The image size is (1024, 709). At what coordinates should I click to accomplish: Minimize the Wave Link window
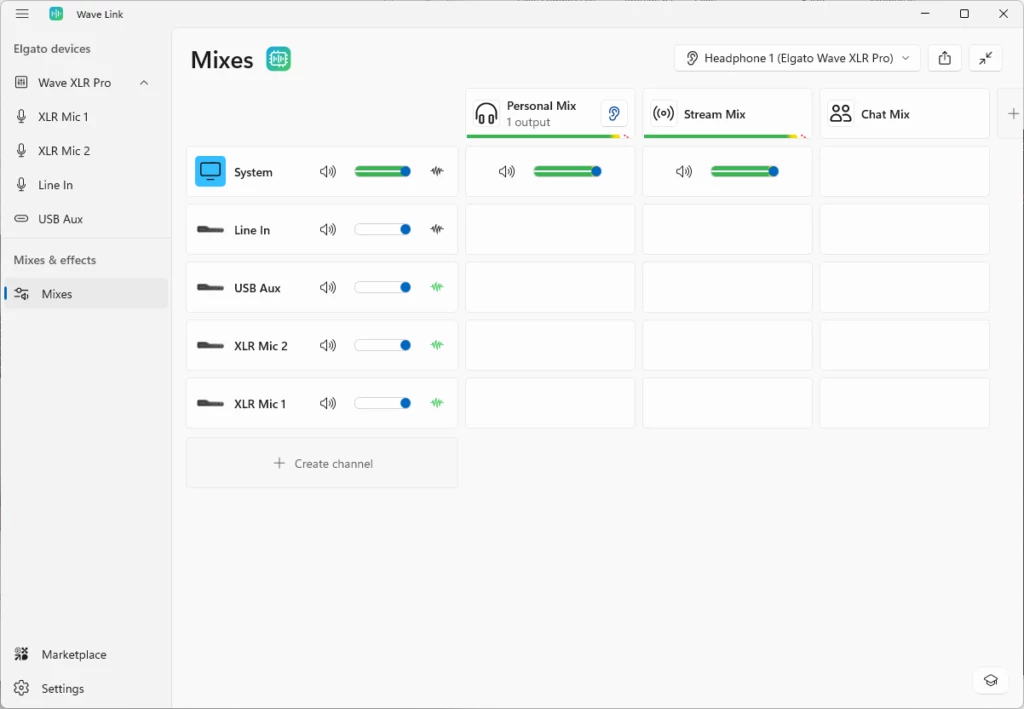(x=925, y=14)
